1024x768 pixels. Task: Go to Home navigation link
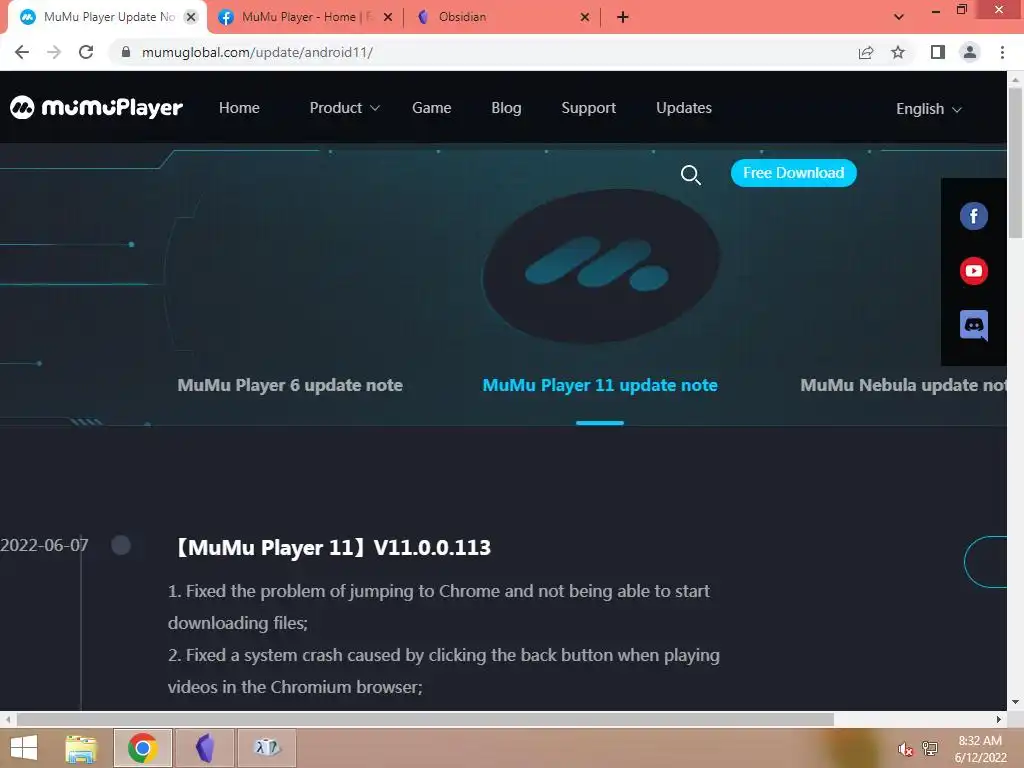(239, 108)
